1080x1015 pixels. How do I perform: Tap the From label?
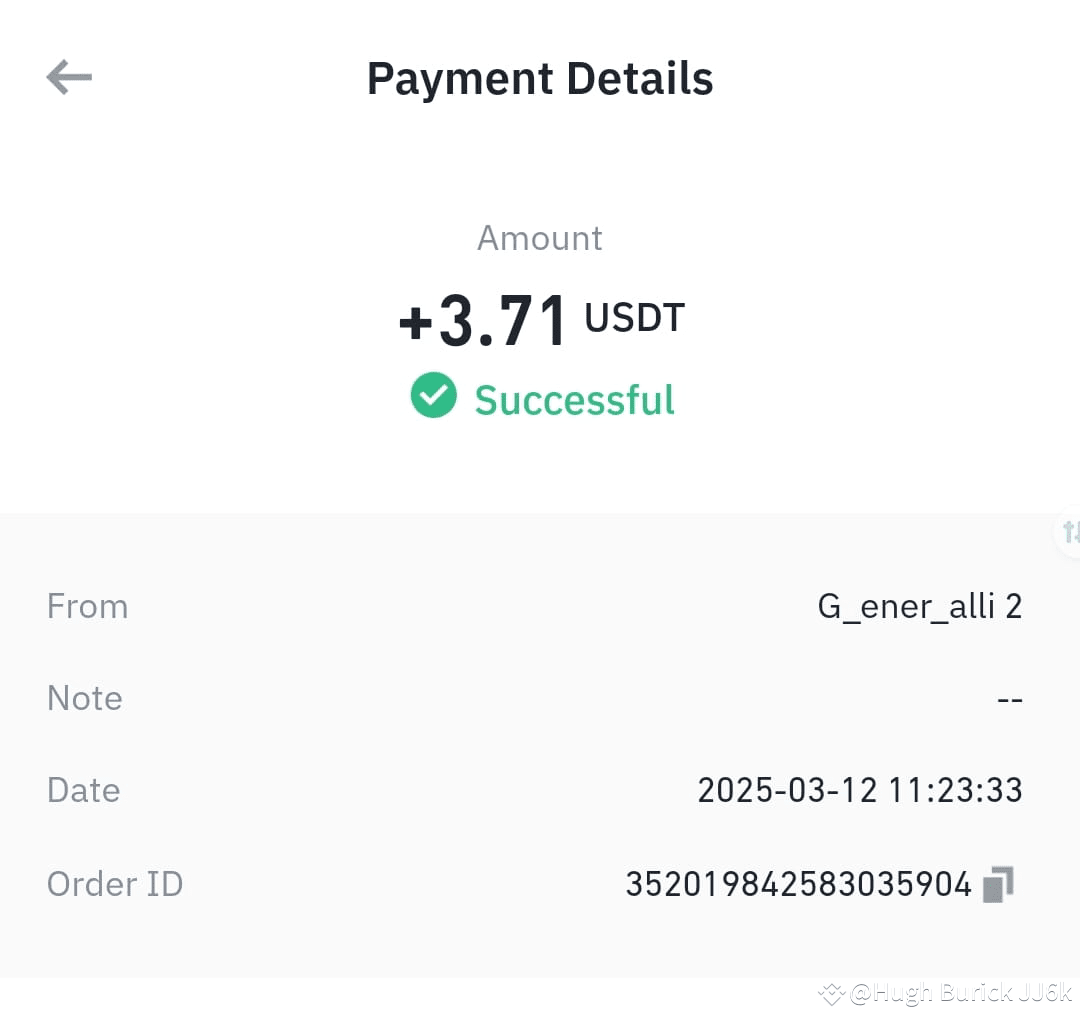point(87,607)
